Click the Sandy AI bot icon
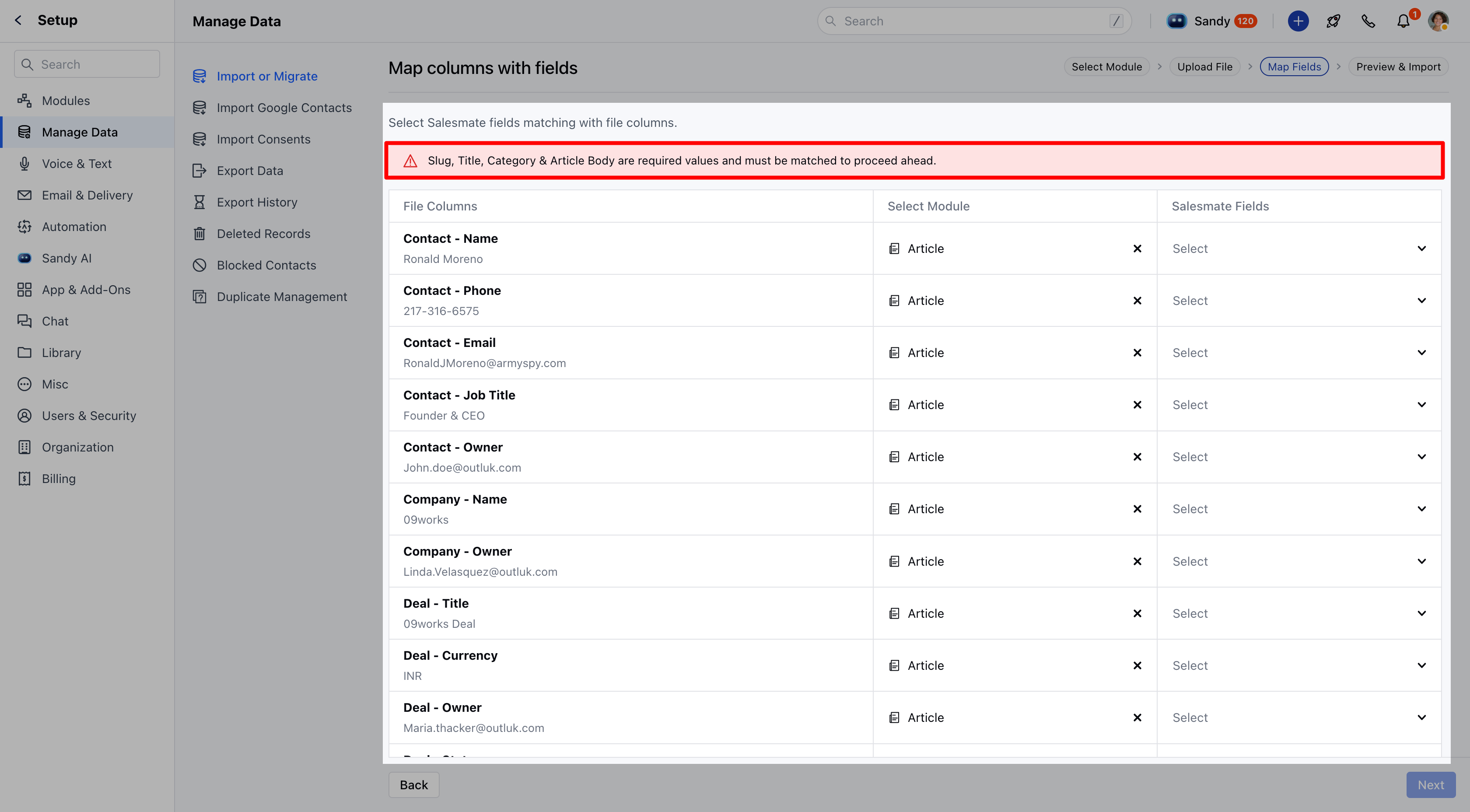 1176,21
